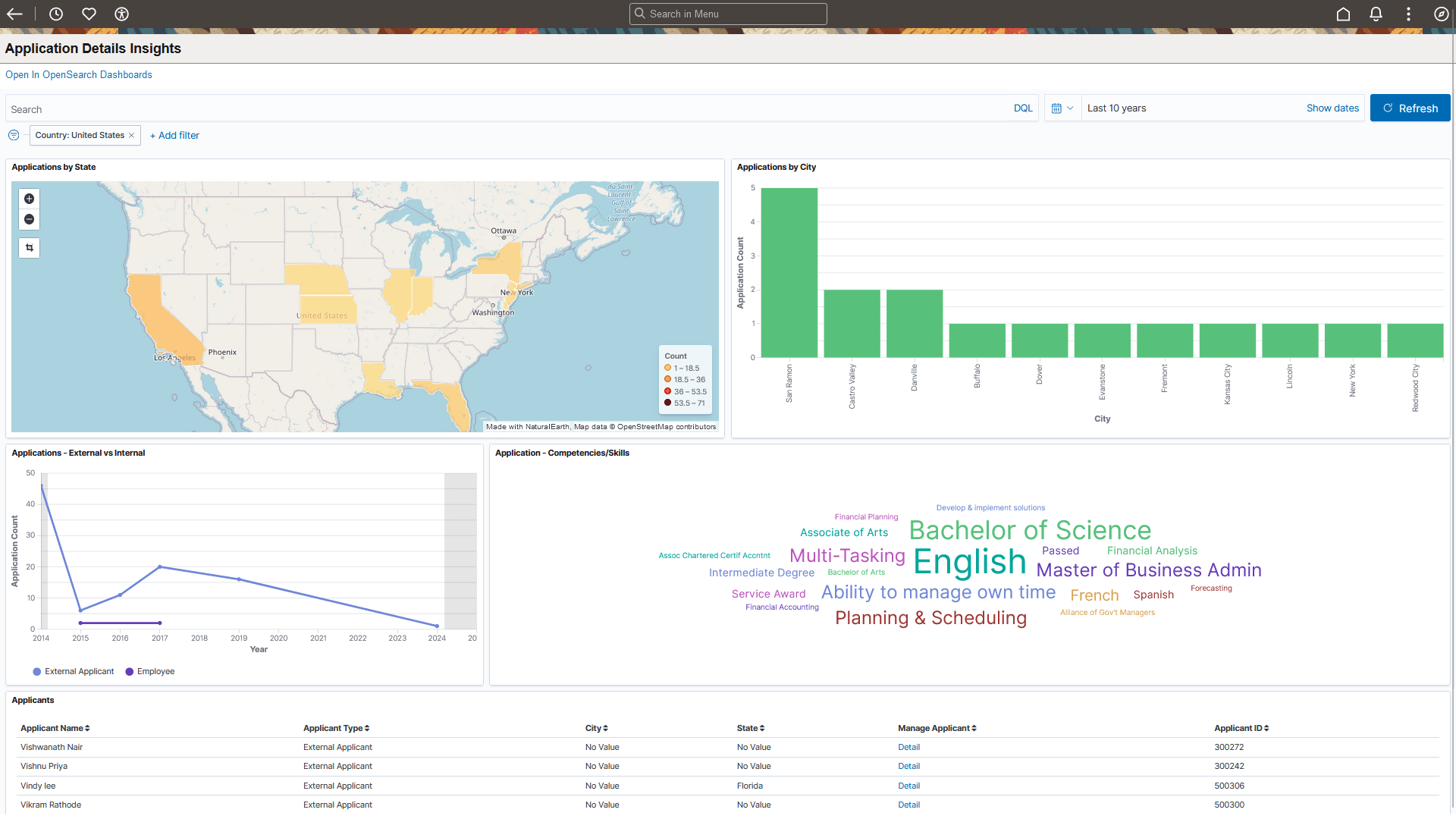The height and width of the screenshot is (819, 1456).
Task: Zoom in on the state map
Action: point(29,199)
